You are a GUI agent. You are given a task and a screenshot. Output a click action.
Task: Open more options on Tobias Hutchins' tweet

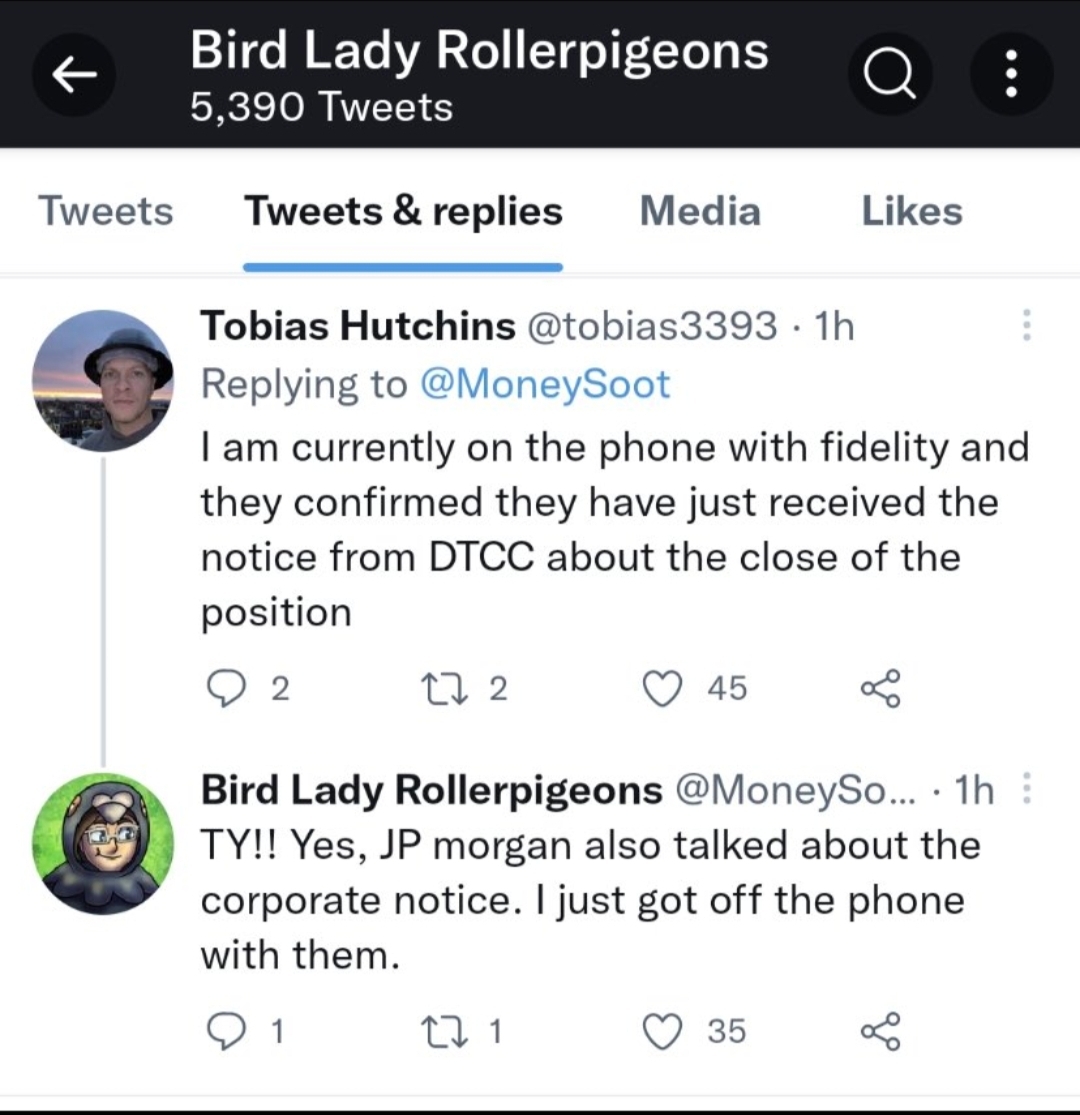(1026, 326)
